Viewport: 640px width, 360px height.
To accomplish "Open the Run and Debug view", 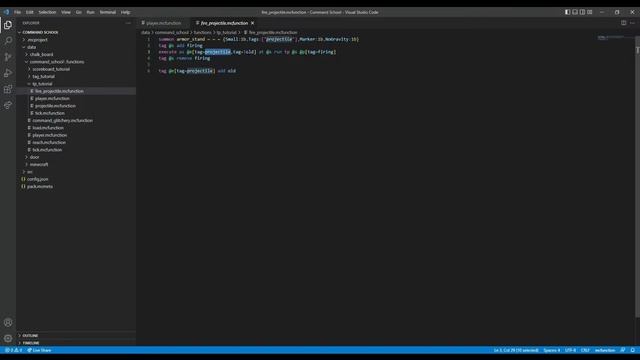I will [x=8, y=73].
